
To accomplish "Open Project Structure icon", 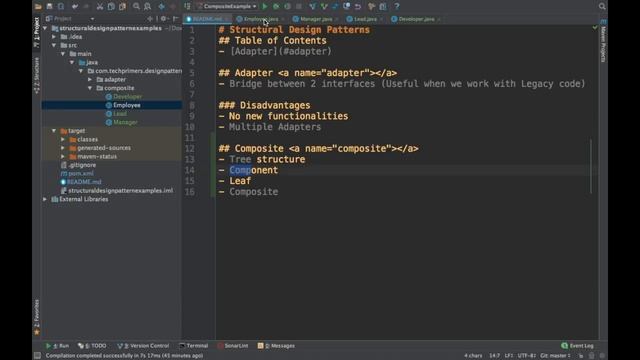I will [383, 7].
